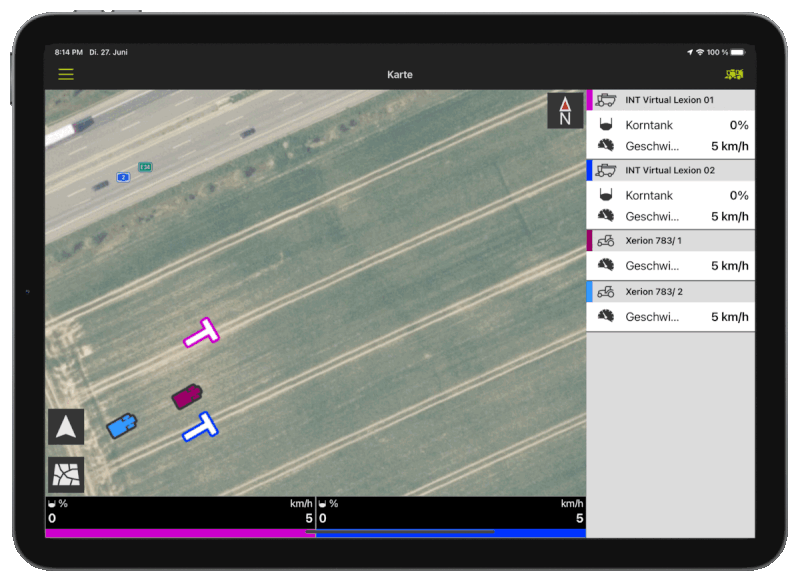
Task: Select the yellow harvester icon in top right
Action: click(734, 74)
